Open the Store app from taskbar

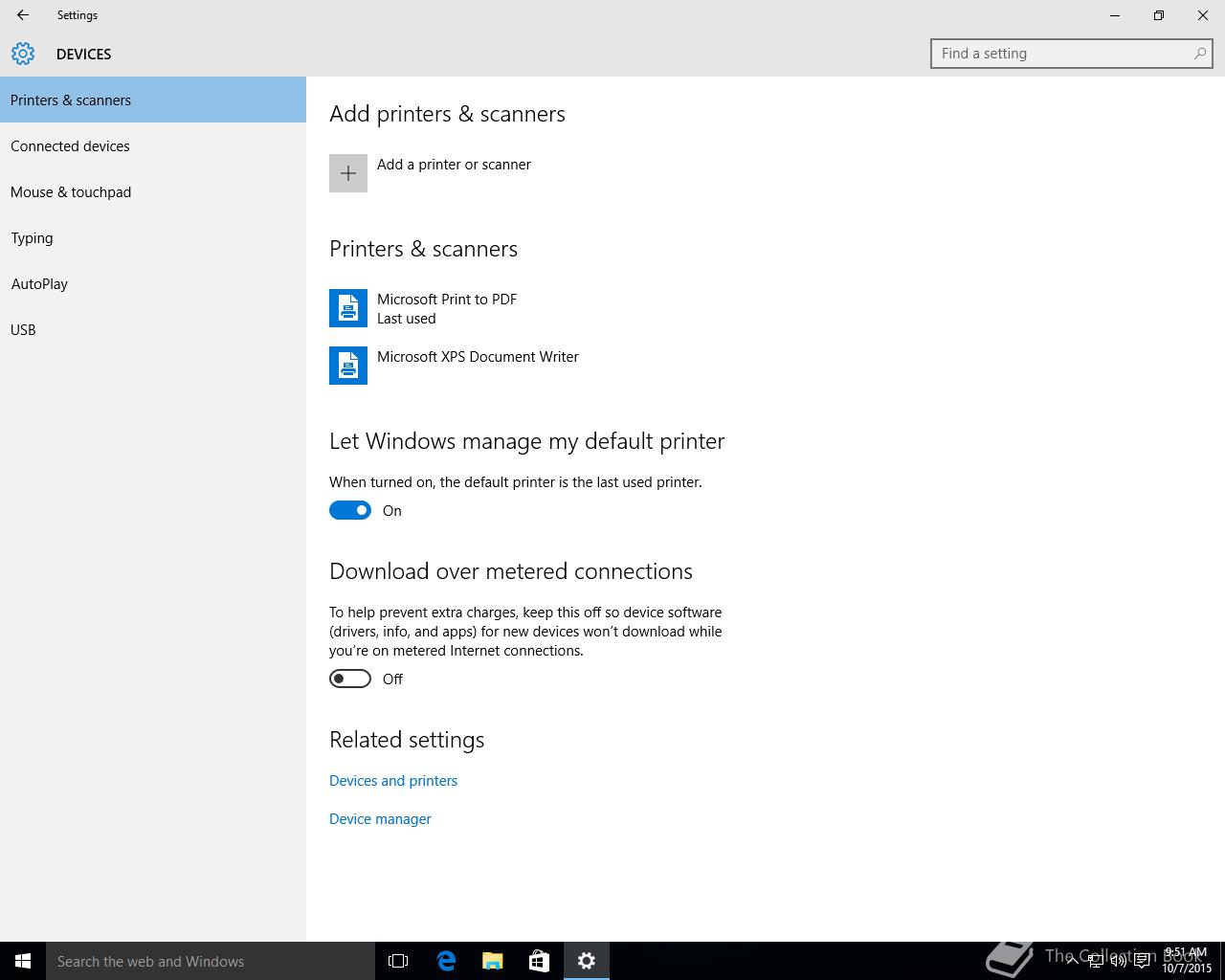(x=540, y=961)
